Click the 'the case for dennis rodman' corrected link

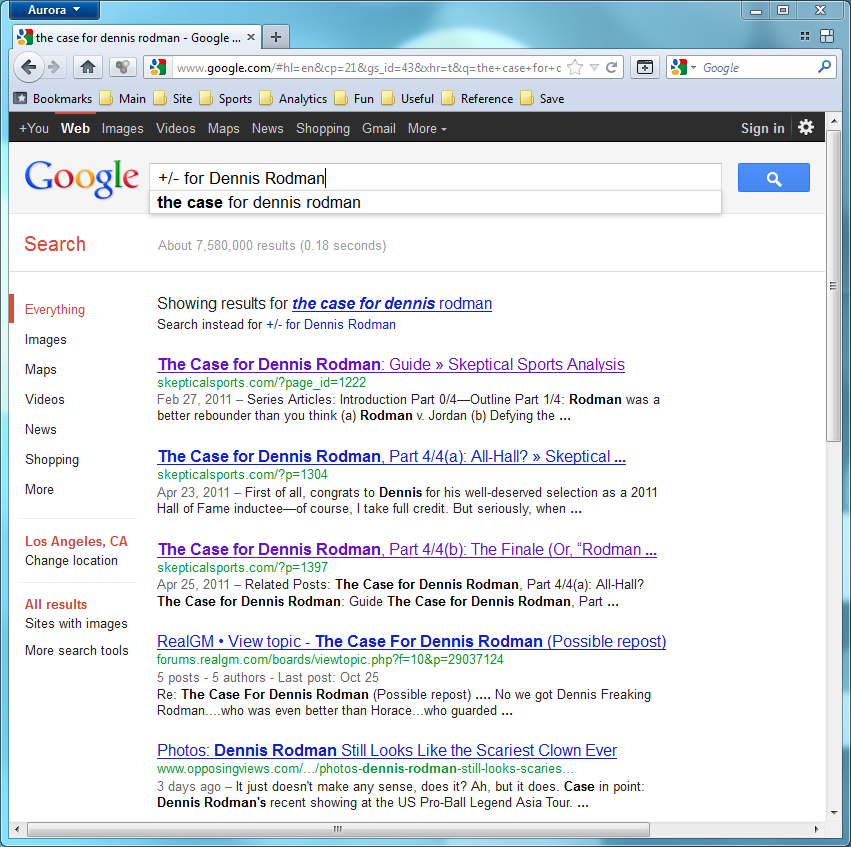pyautogui.click(x=392, y=303)
